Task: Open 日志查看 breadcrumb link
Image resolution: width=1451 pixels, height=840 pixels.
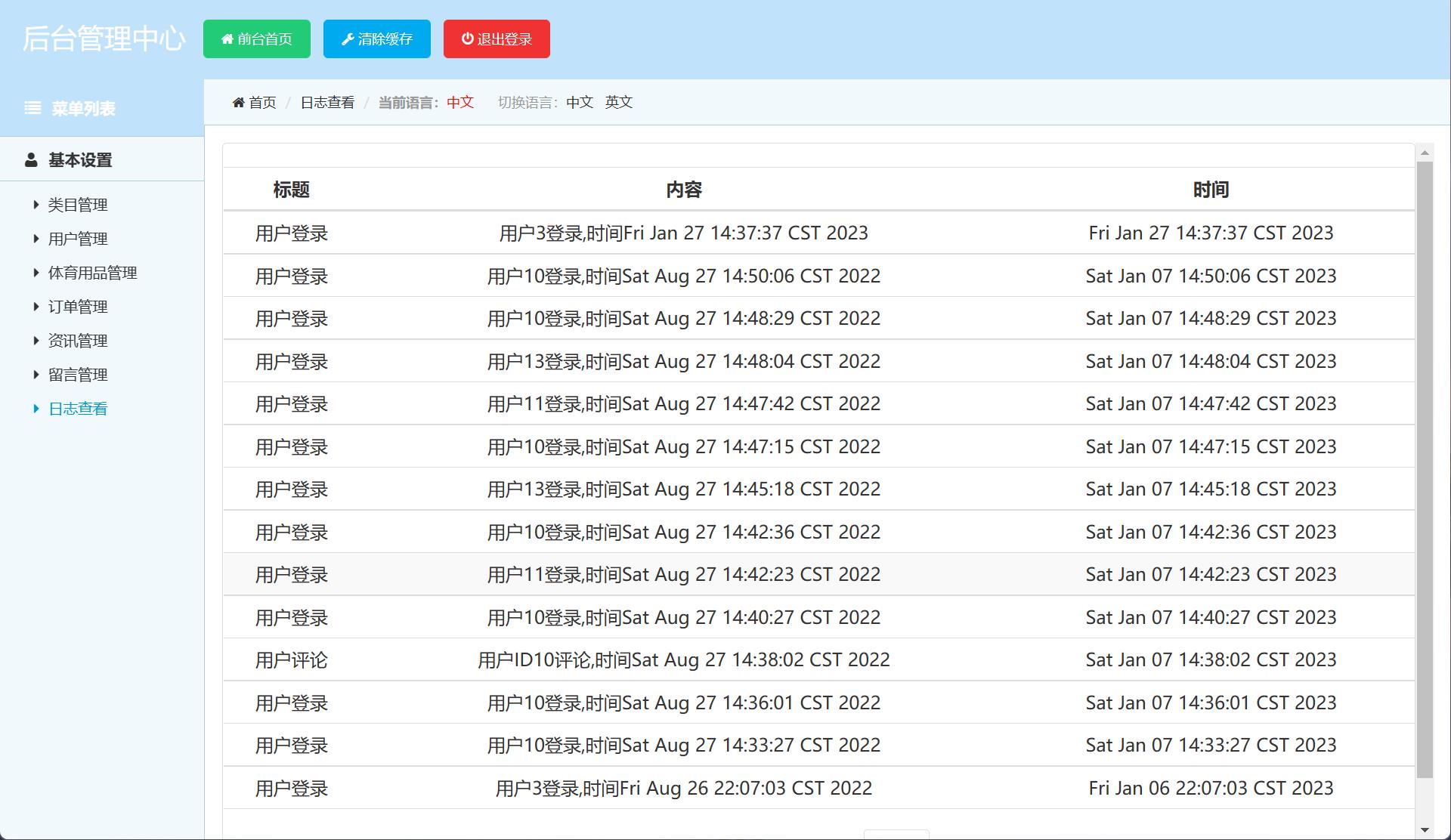Action: tap(327, 103)
